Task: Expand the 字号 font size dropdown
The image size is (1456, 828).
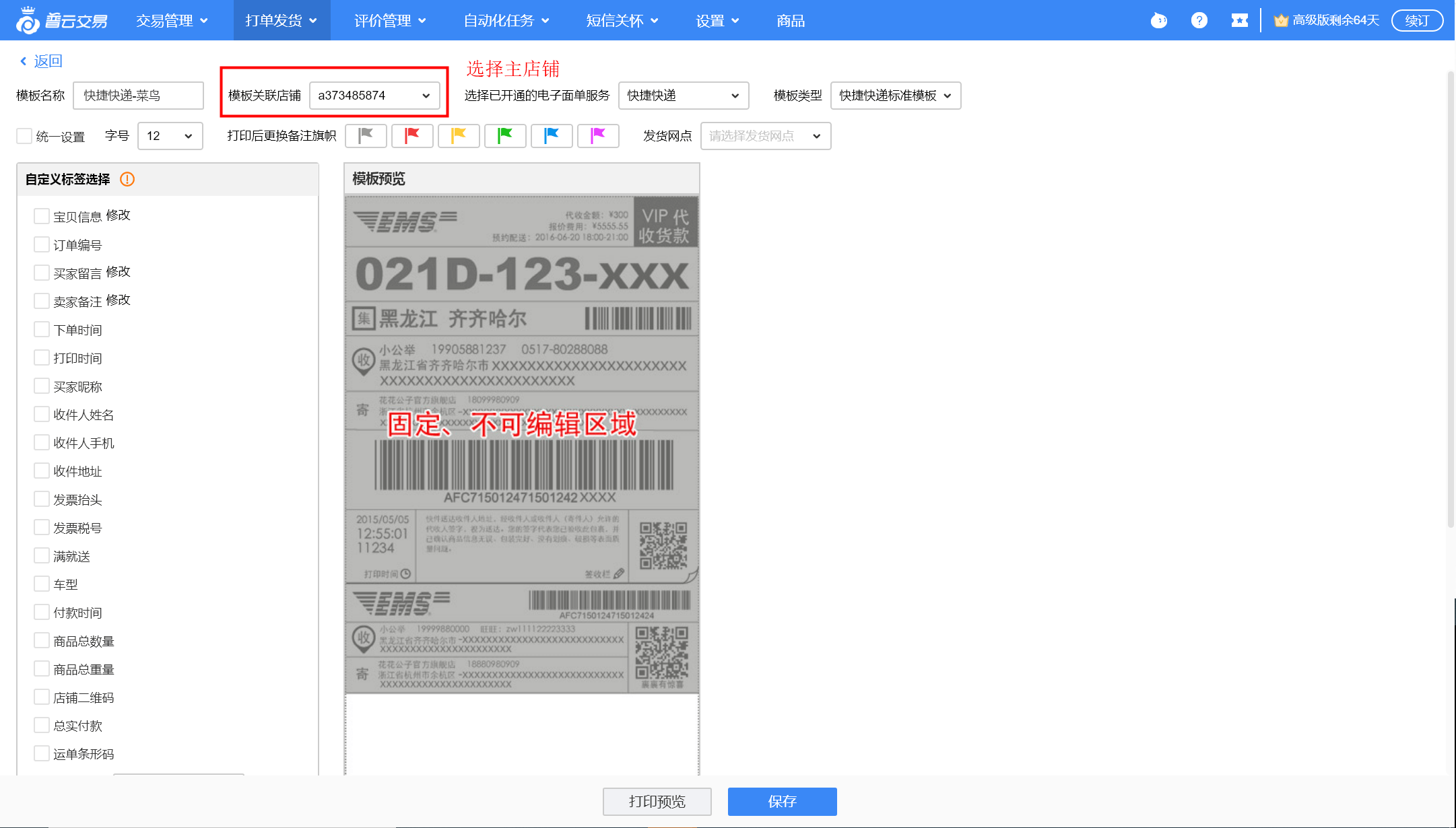Action: click(x=170, y=136)
